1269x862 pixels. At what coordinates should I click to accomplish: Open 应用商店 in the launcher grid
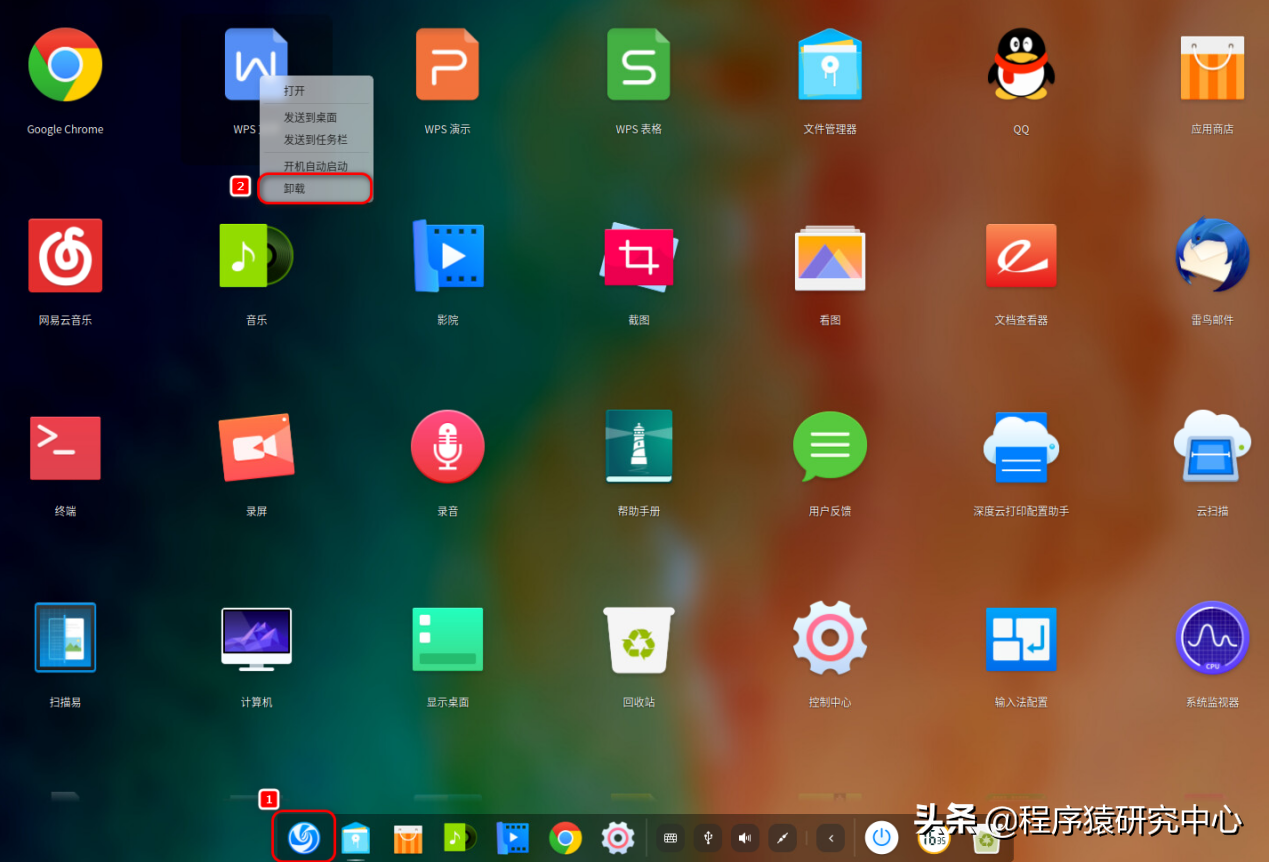point(1212,66)
